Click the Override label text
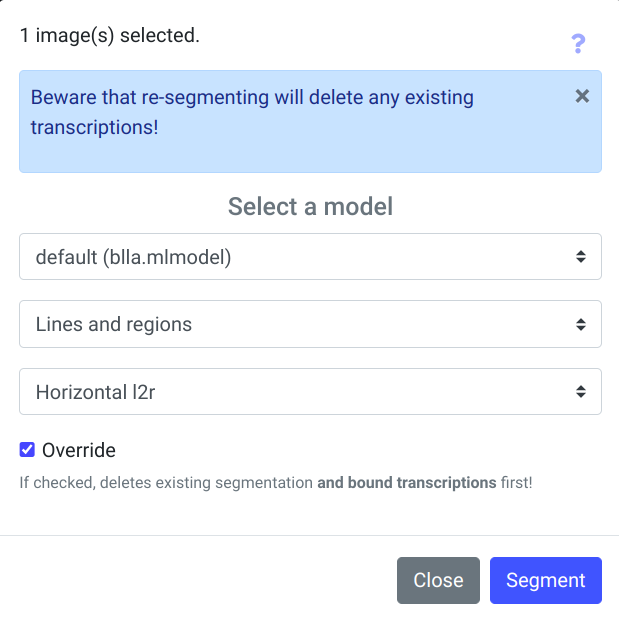 (79, 450)
